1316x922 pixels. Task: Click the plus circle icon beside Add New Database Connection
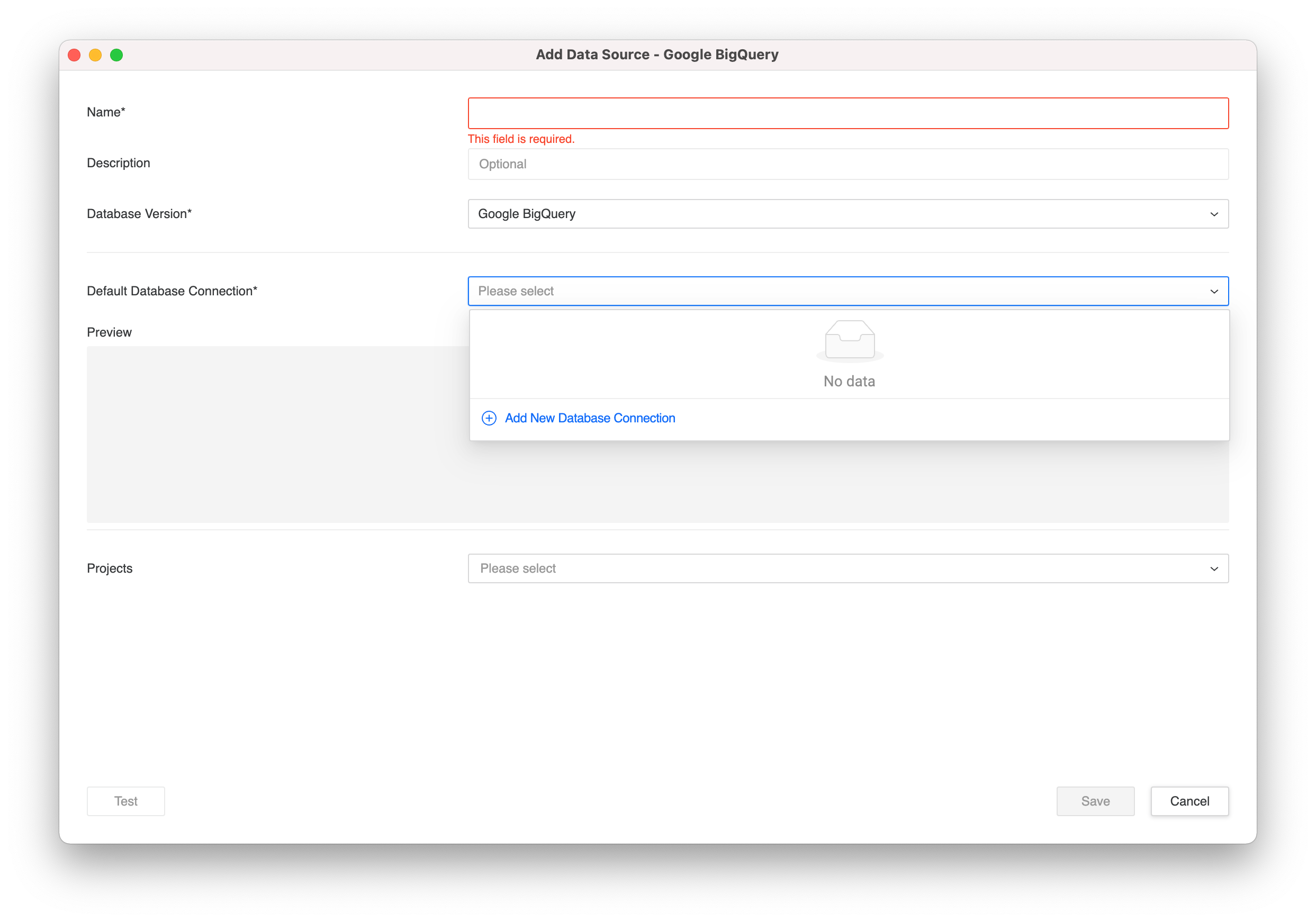click(x=489, y=418)
